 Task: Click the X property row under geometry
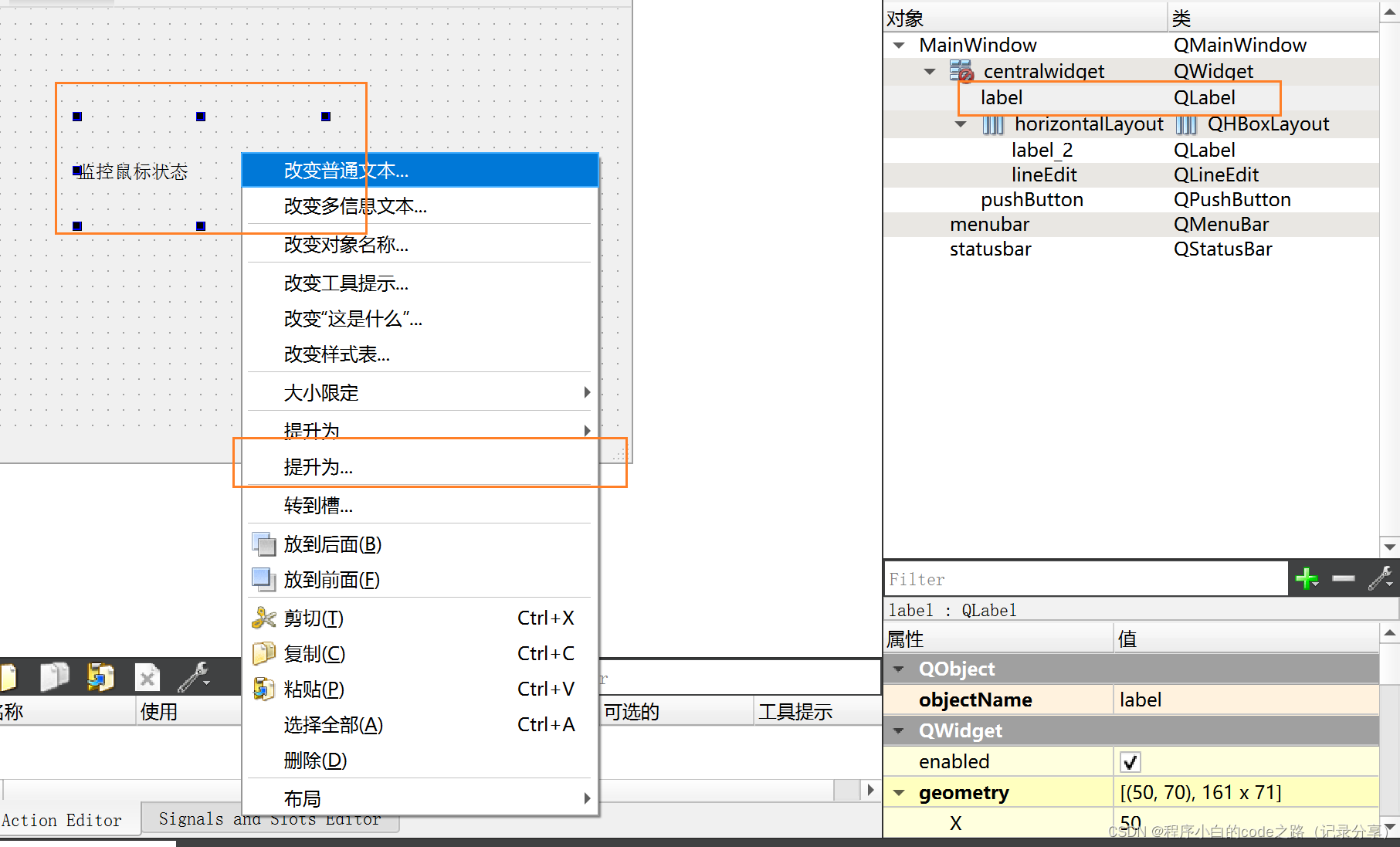(x=1131, y=823)
